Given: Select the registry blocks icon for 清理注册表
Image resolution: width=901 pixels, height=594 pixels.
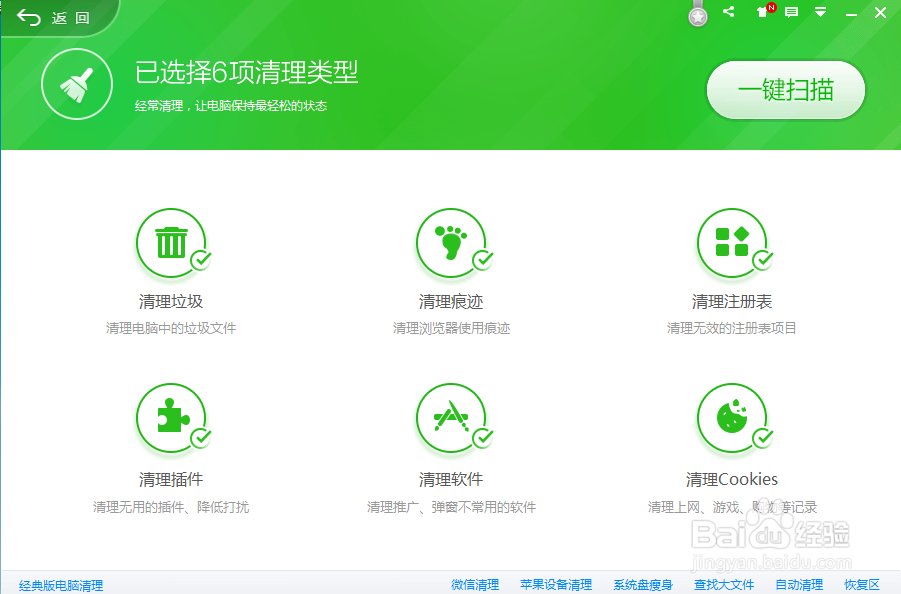Looking at the screenshot, I should [x=733, y=243].
